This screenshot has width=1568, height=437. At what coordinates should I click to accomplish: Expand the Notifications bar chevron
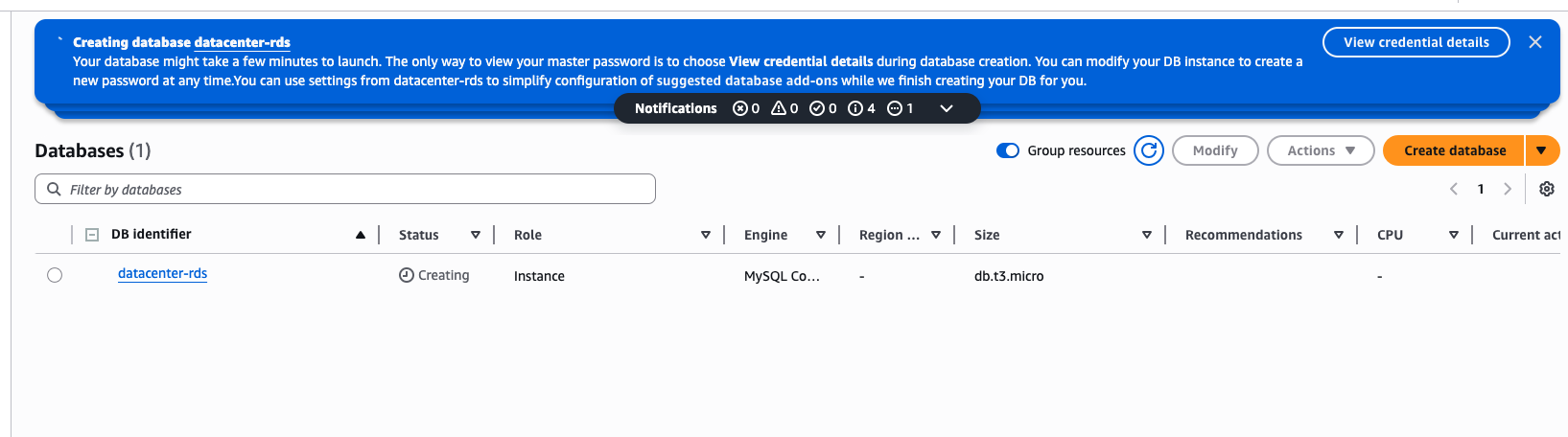tap(947, 108)
